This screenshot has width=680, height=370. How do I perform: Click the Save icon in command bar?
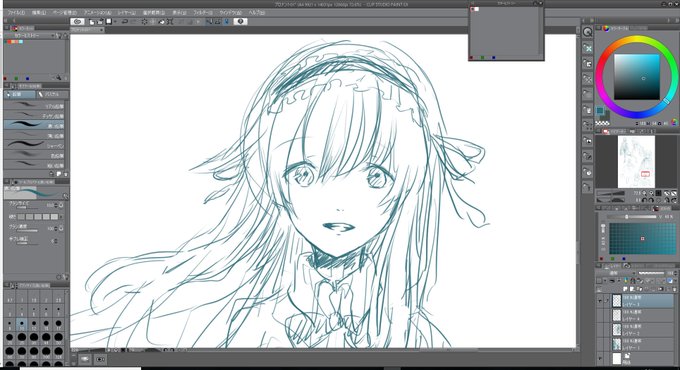click(x=109, y=21)
